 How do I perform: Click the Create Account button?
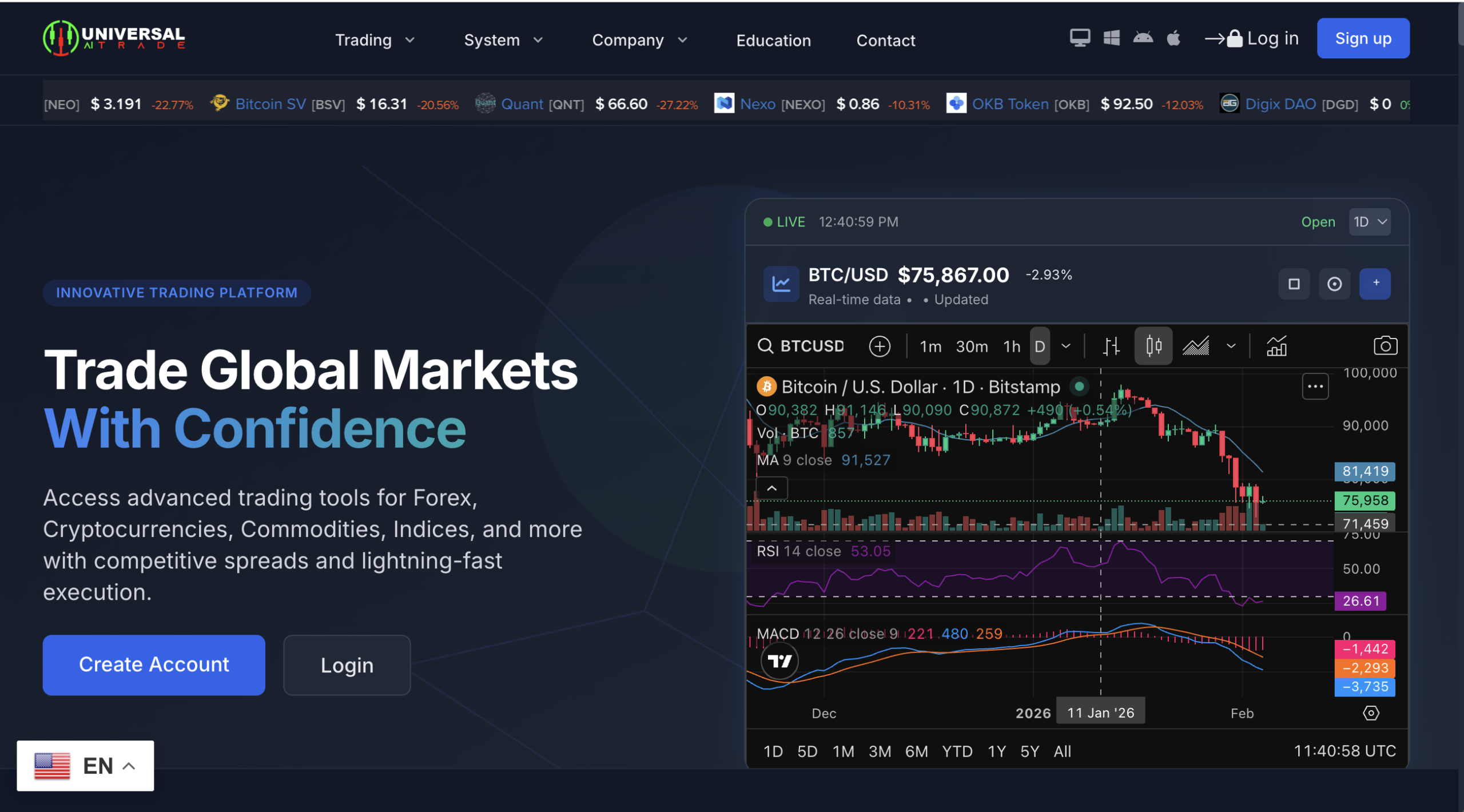(154, 664)
